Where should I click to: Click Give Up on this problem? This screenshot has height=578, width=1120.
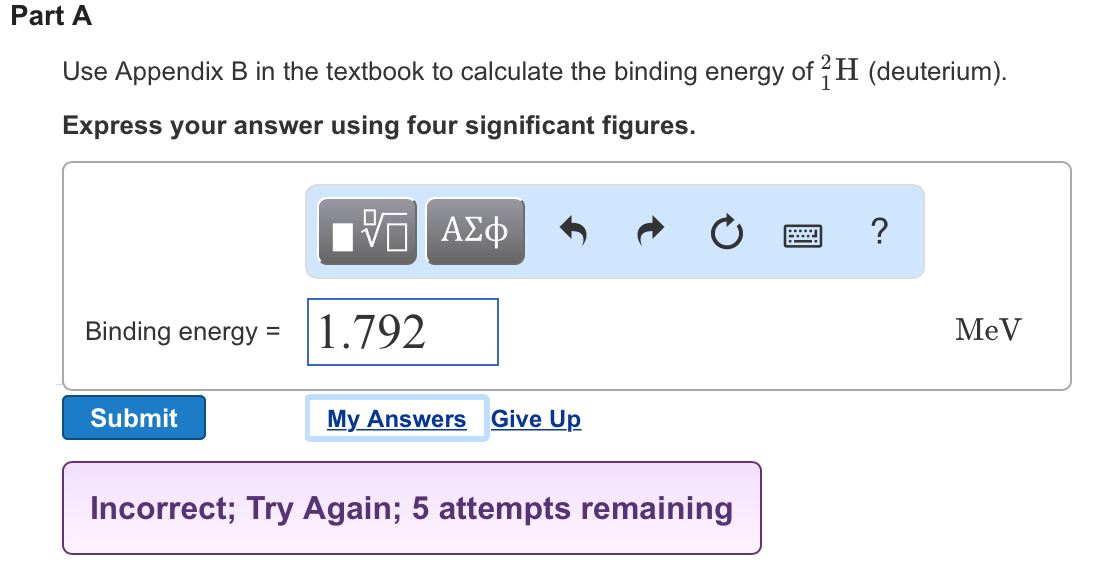coord(536,418)
